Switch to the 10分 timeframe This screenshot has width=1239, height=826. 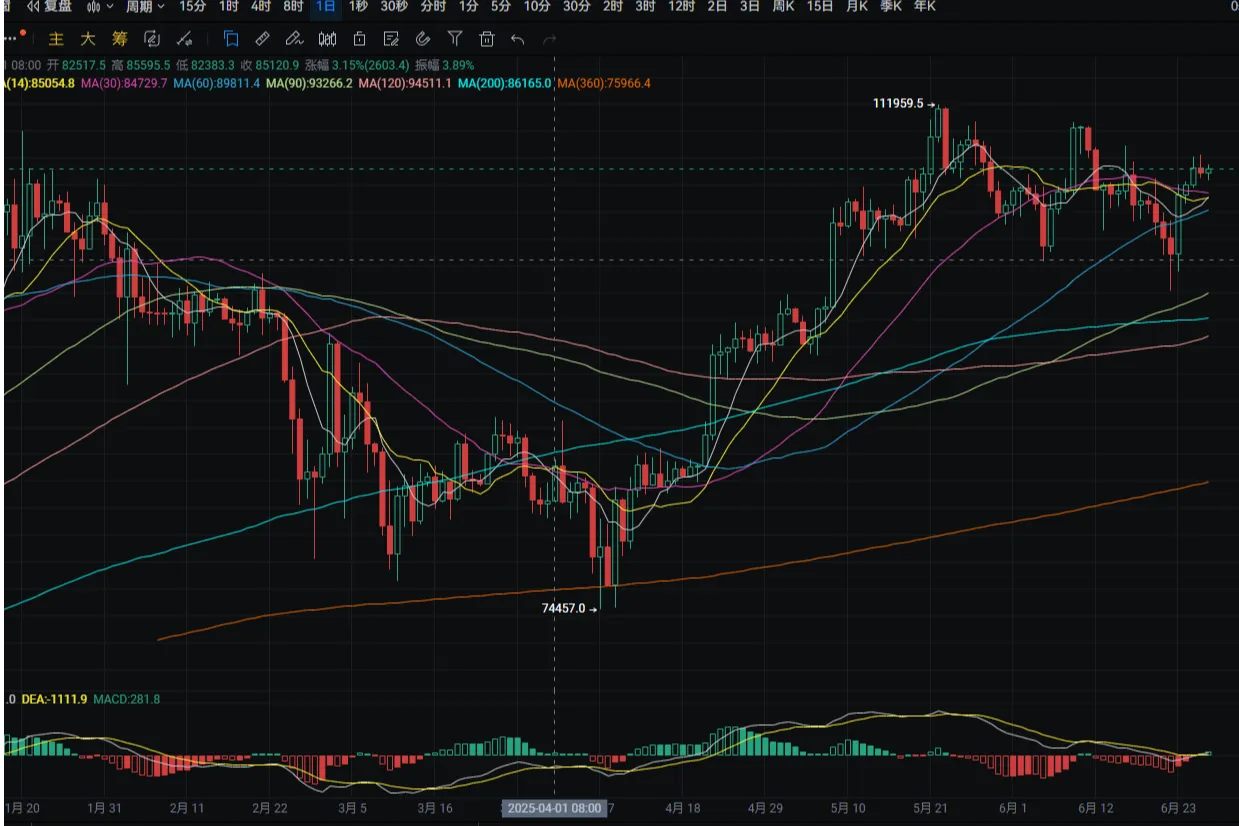tap(537, 6)
